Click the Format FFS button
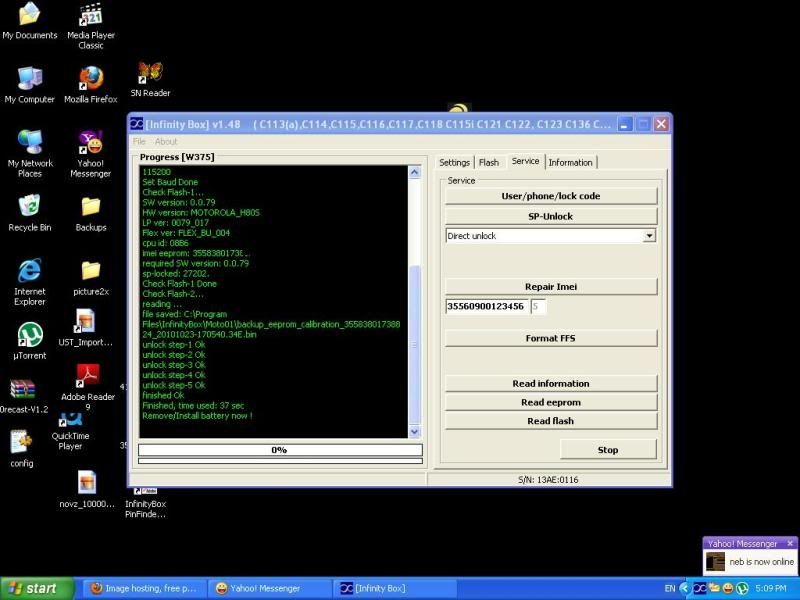 551,338
